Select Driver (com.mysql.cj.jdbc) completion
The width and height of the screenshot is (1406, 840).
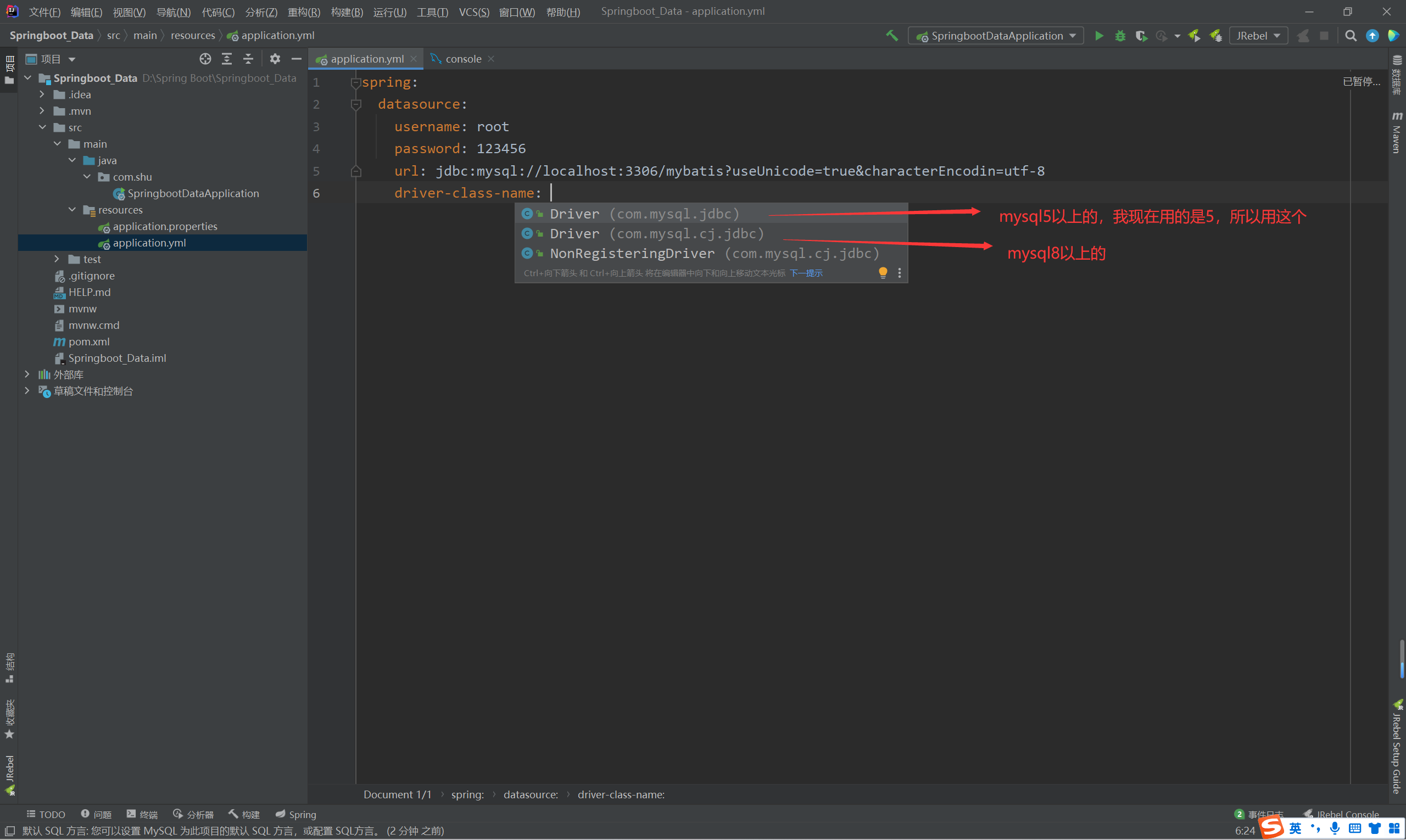click(x=657, y=233)
